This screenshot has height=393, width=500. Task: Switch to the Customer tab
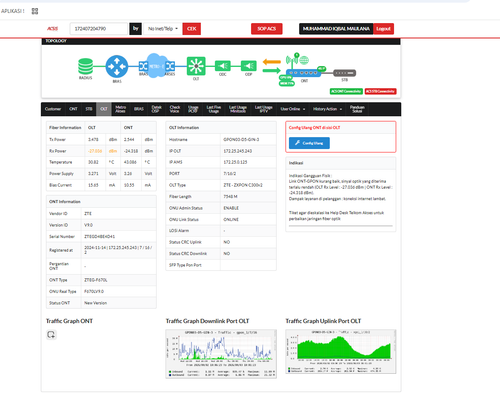point(53,109)
